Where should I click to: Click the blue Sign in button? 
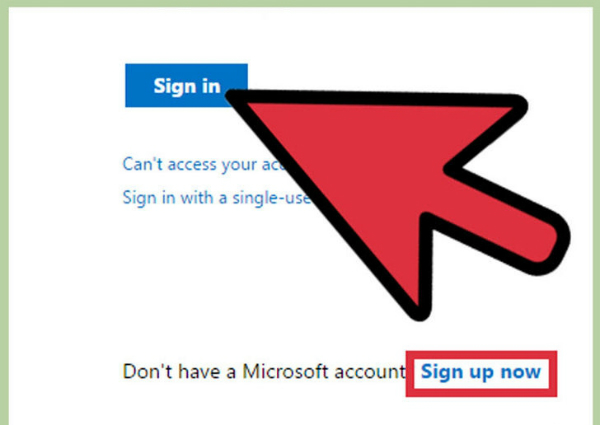coord(186,85)
